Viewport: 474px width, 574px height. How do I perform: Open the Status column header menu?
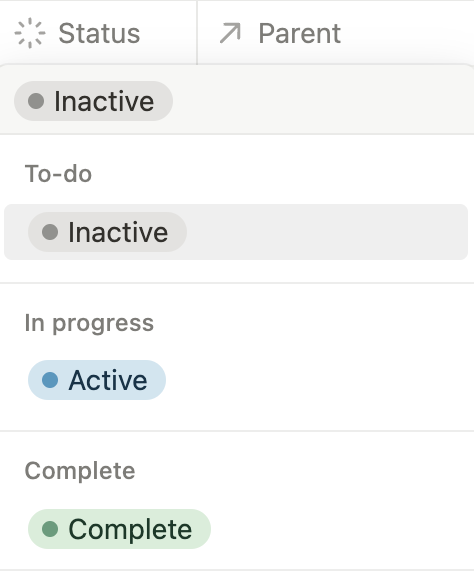pyautogui.click(x=98, y=33)
